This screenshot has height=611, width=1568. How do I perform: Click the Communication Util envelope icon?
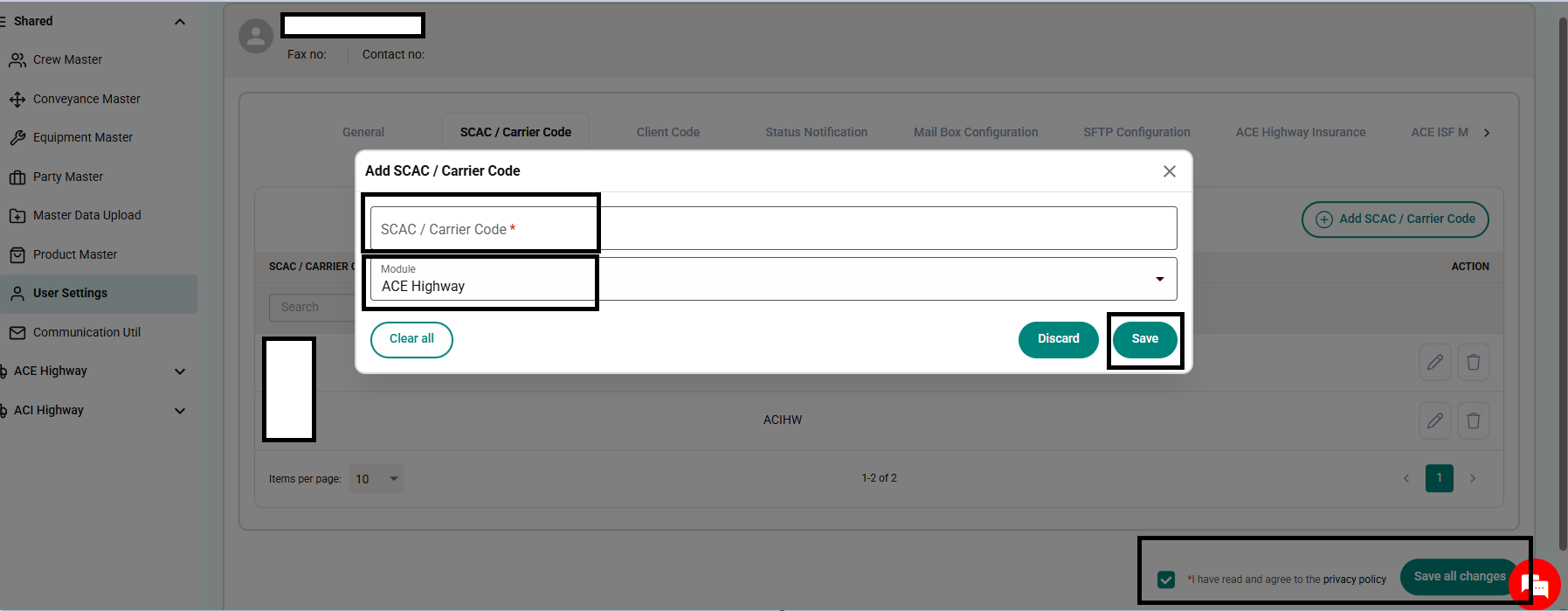pos(17,333)
